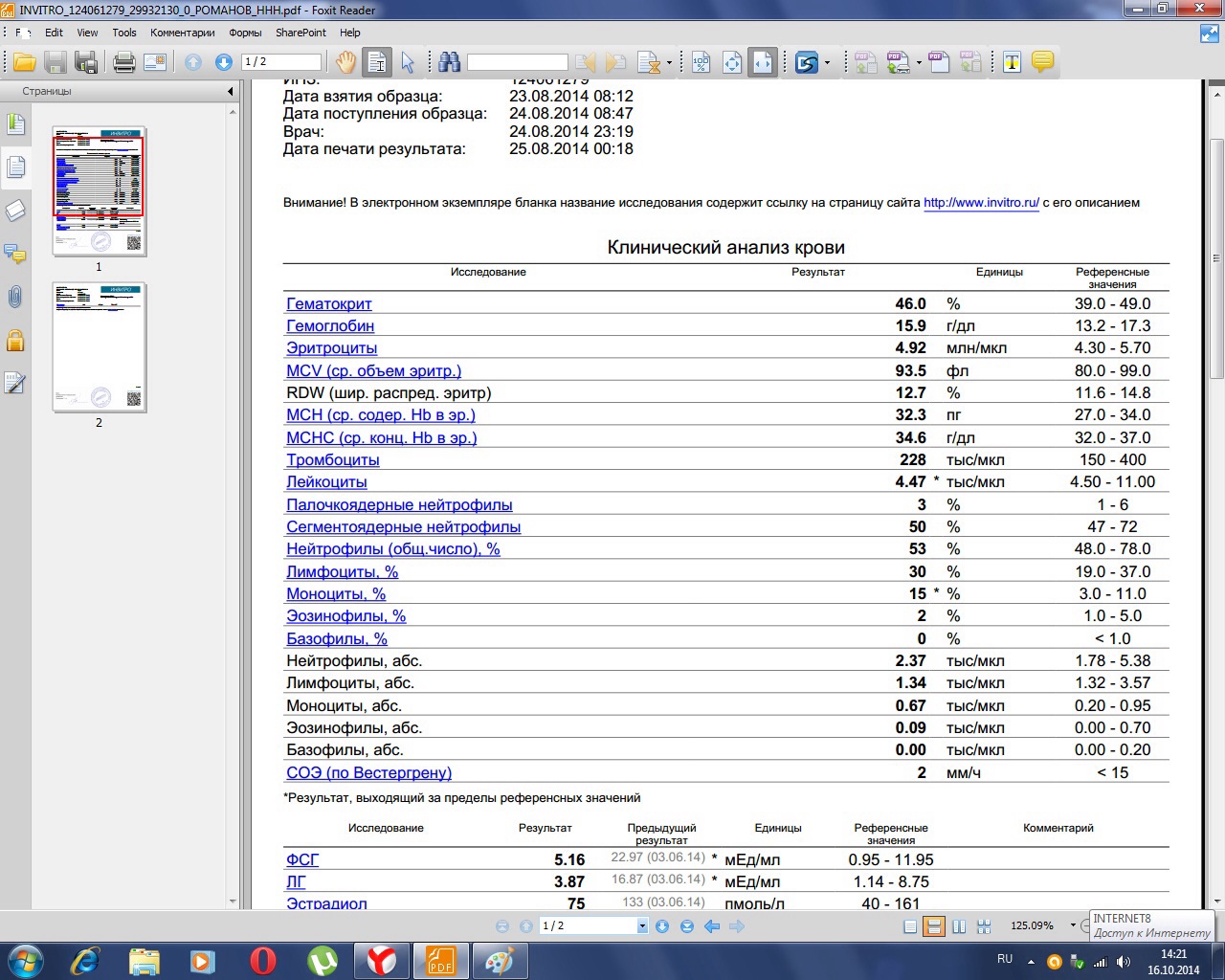
Task: Select the Hand tool
Action: point(345,63)
